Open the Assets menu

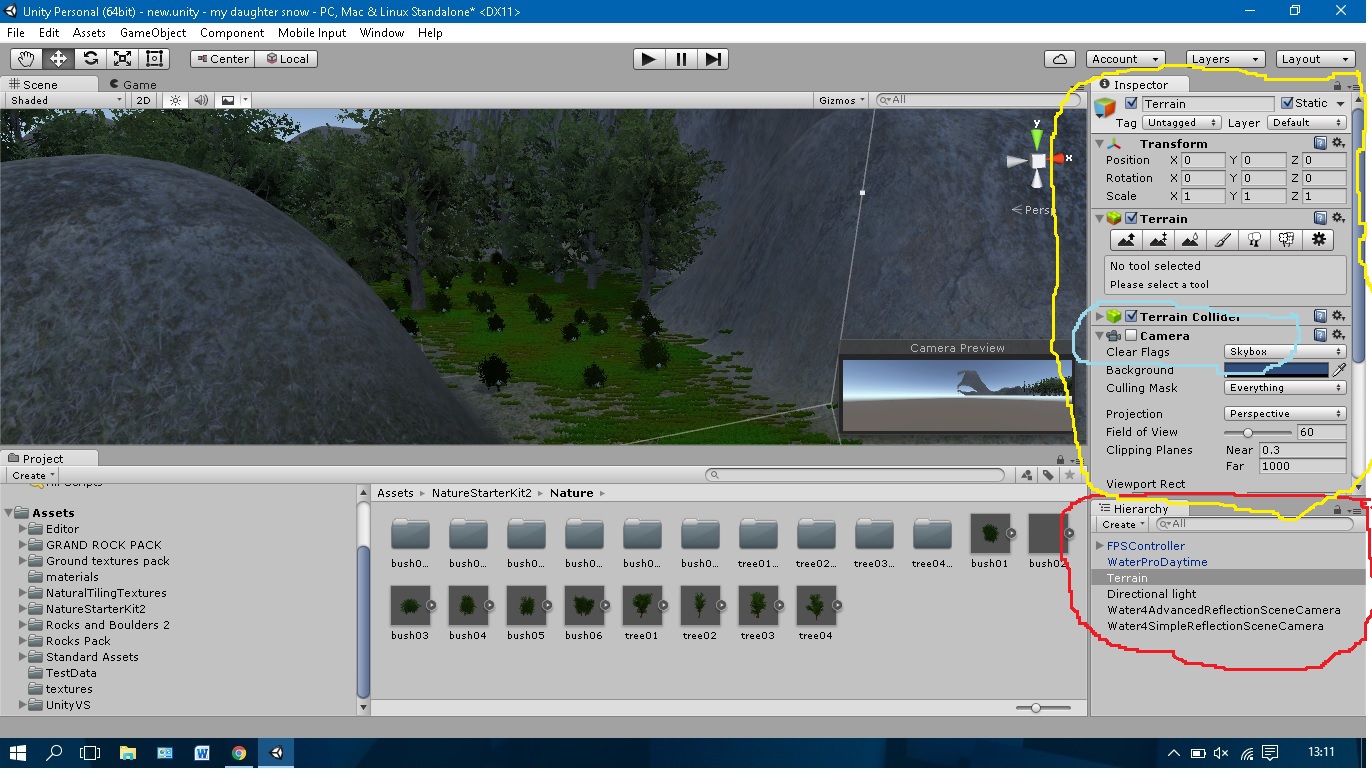click(89, 32)
